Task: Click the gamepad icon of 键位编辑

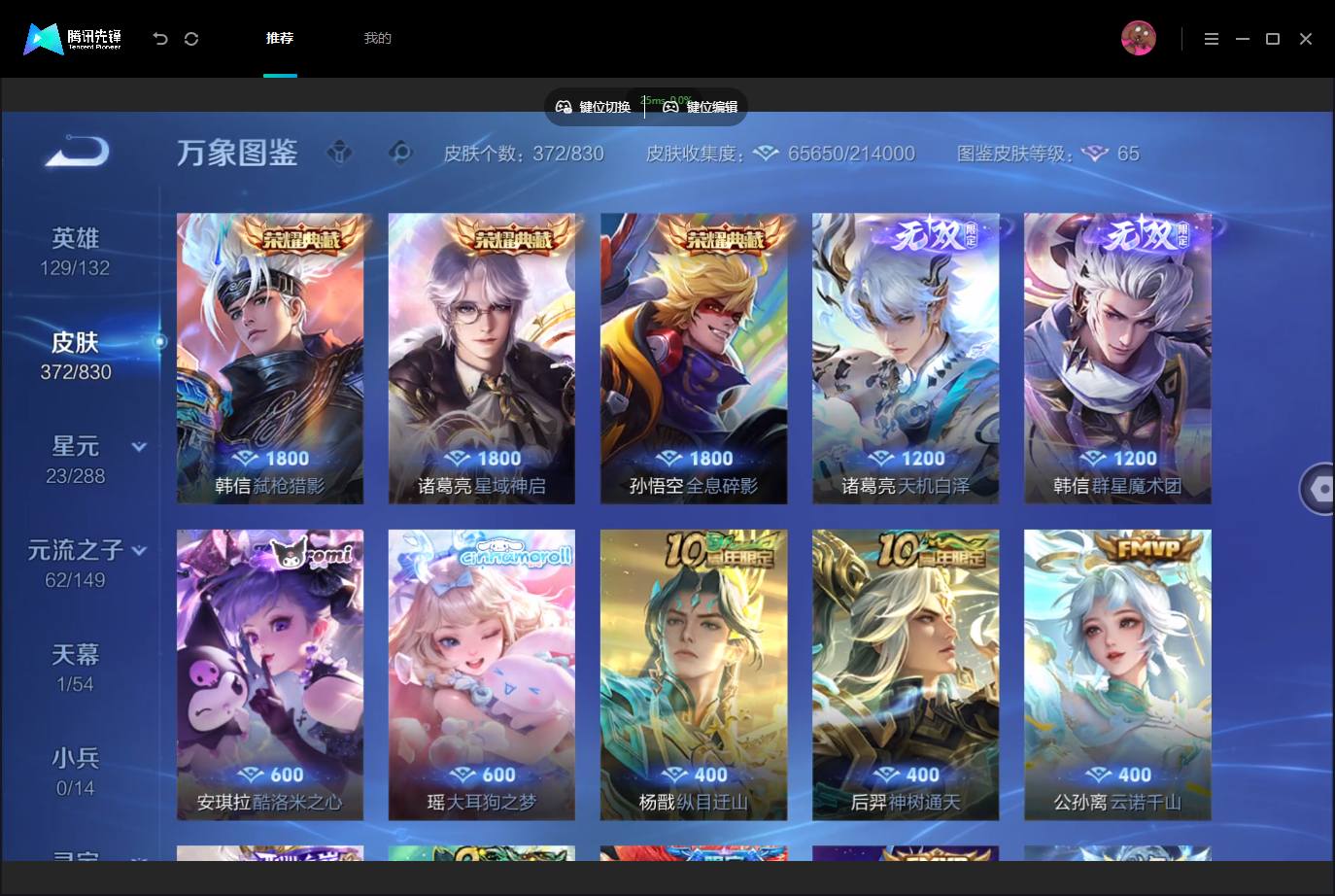Action: (x=670, y=107)
